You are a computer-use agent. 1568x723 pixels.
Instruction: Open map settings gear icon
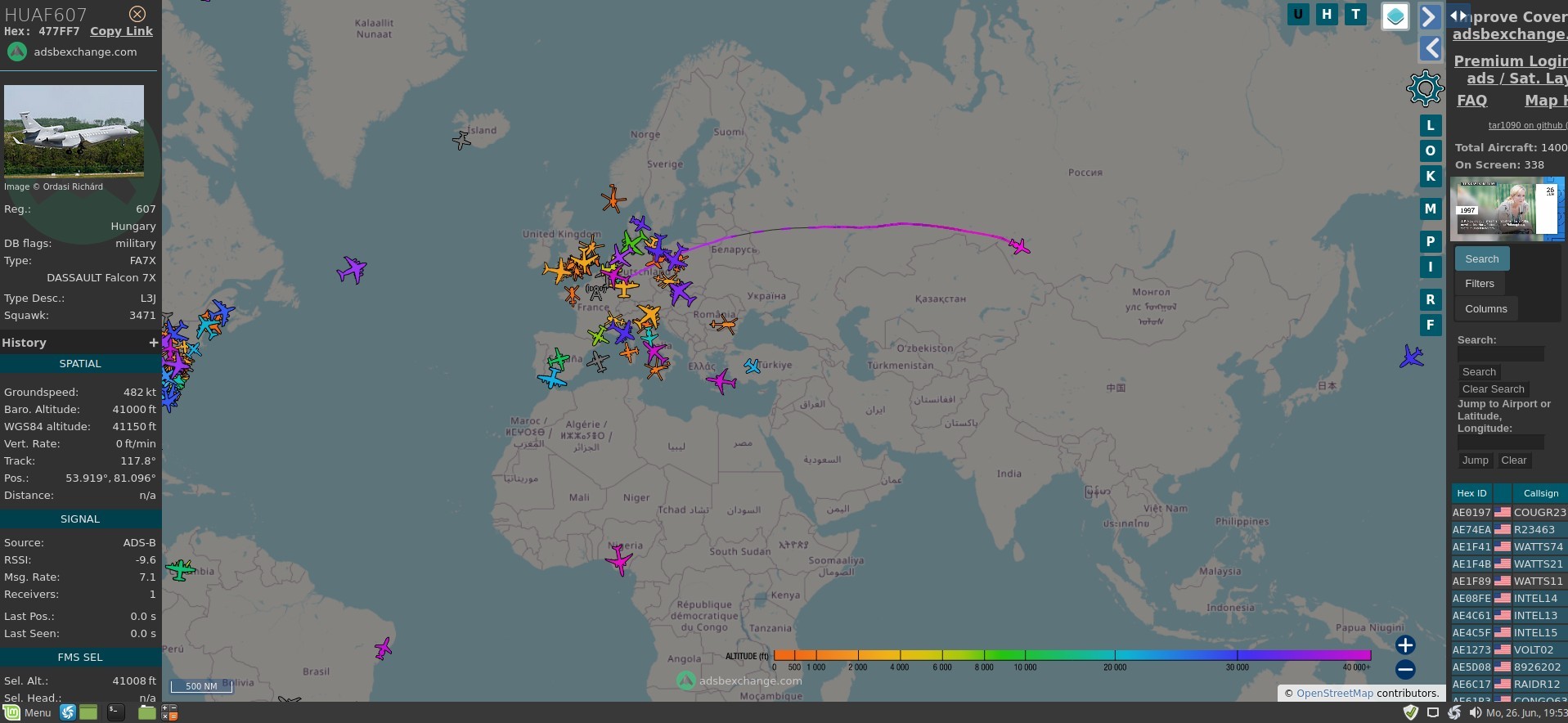click(x=1425, y=88)
